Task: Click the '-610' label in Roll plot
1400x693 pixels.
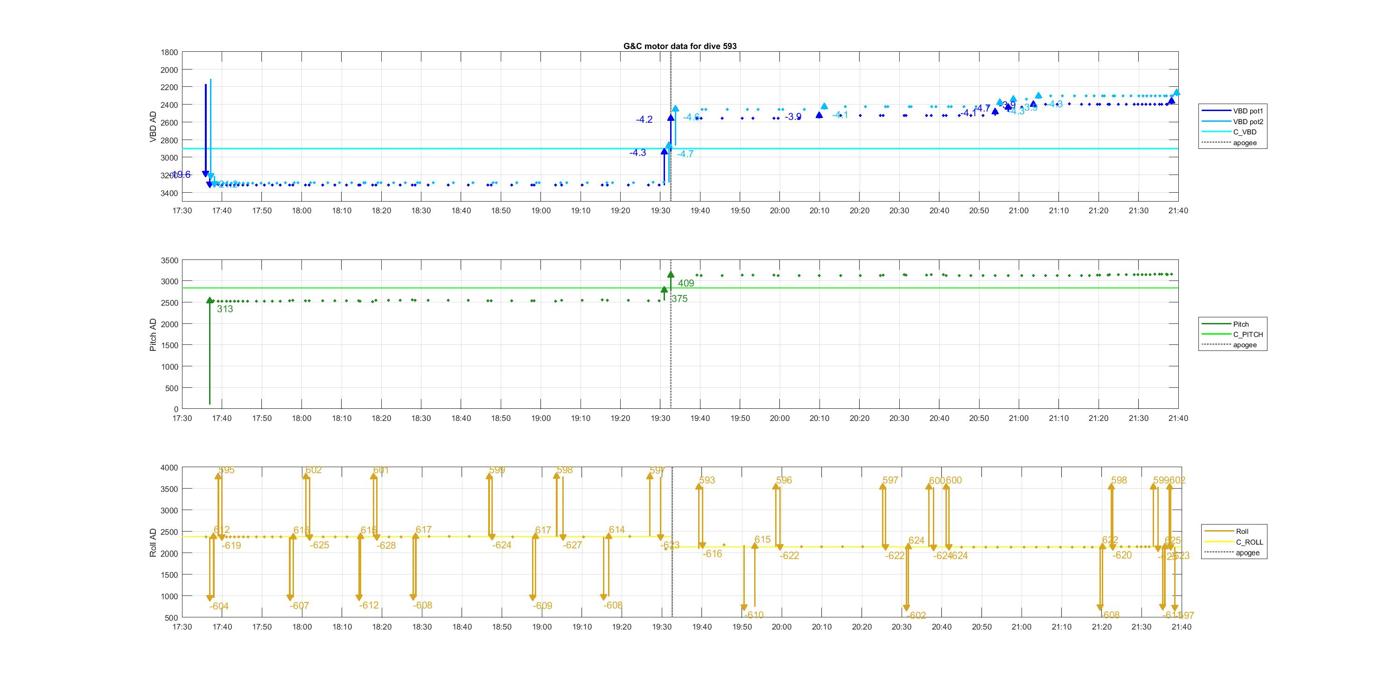Action: [x=754, y=615]
